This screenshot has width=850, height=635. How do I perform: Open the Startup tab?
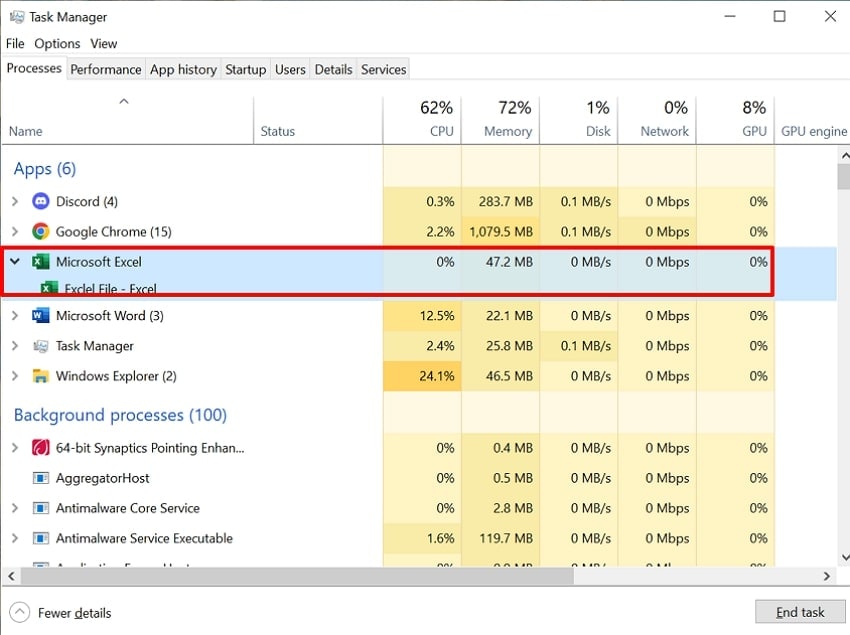pyautogui.click(x=245, y=69)
